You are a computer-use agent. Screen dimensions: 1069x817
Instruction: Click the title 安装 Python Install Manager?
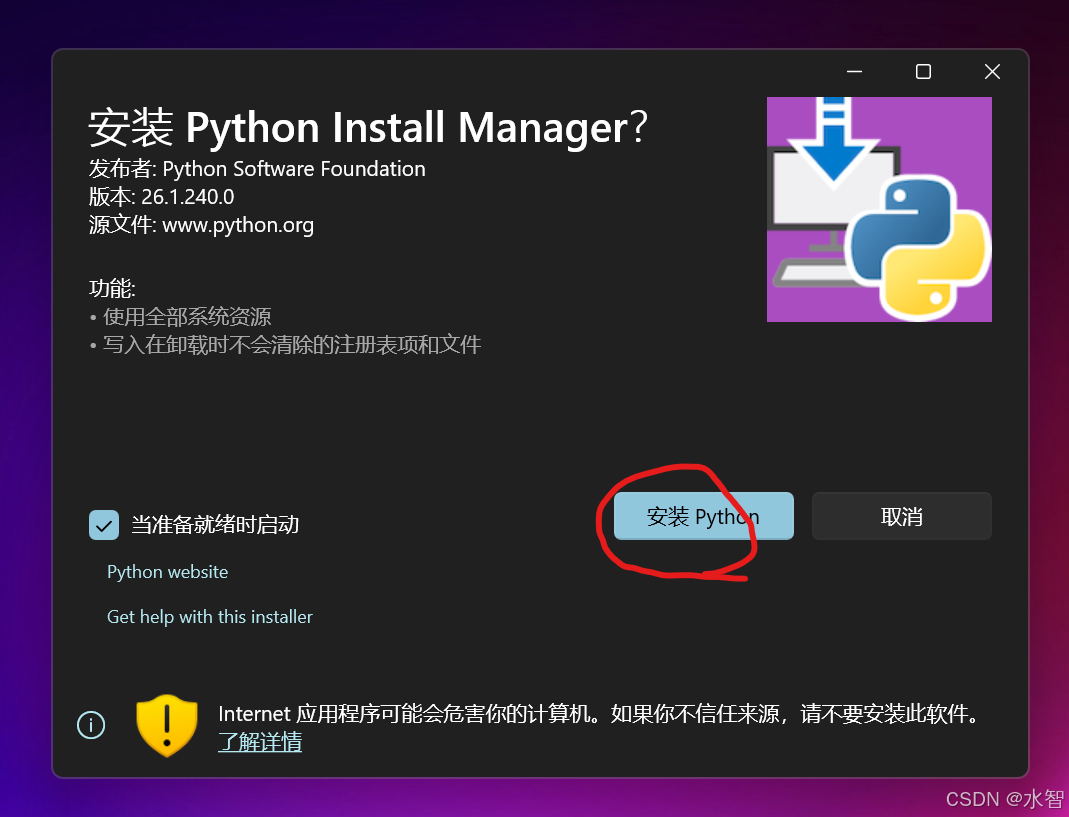point(368,128)
